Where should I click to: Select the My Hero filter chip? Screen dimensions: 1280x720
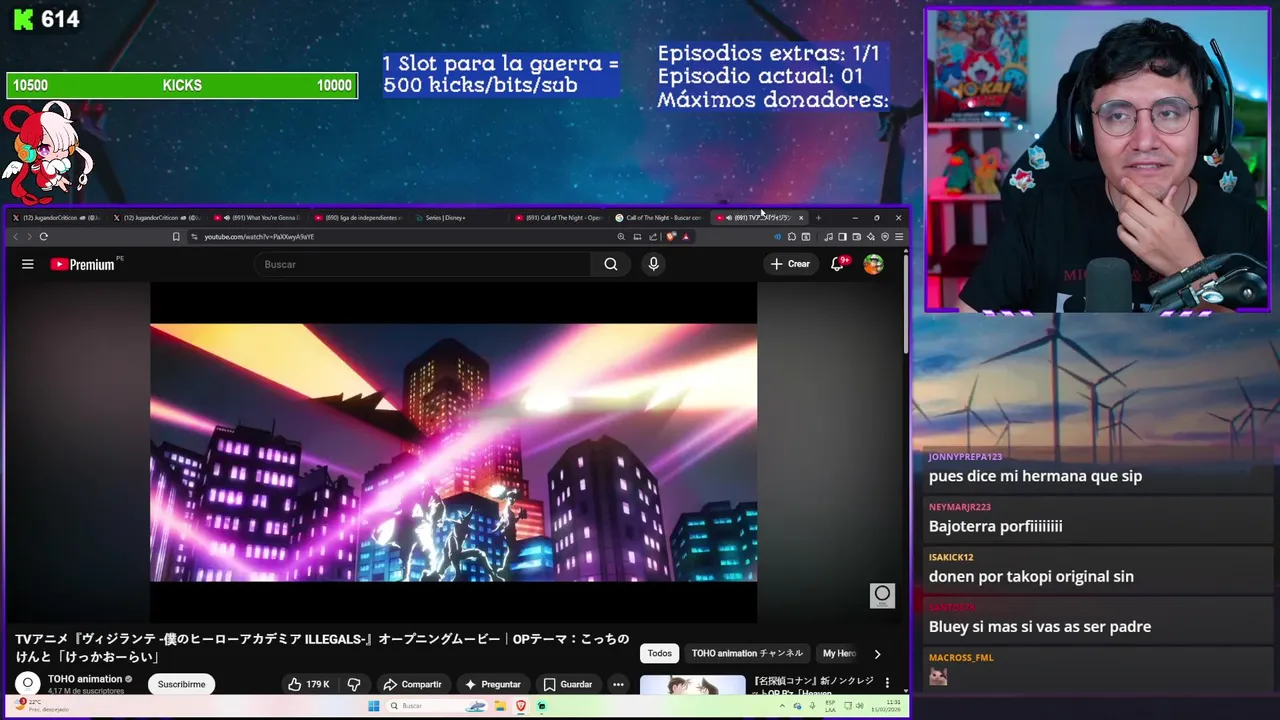[x=839, y=653]
